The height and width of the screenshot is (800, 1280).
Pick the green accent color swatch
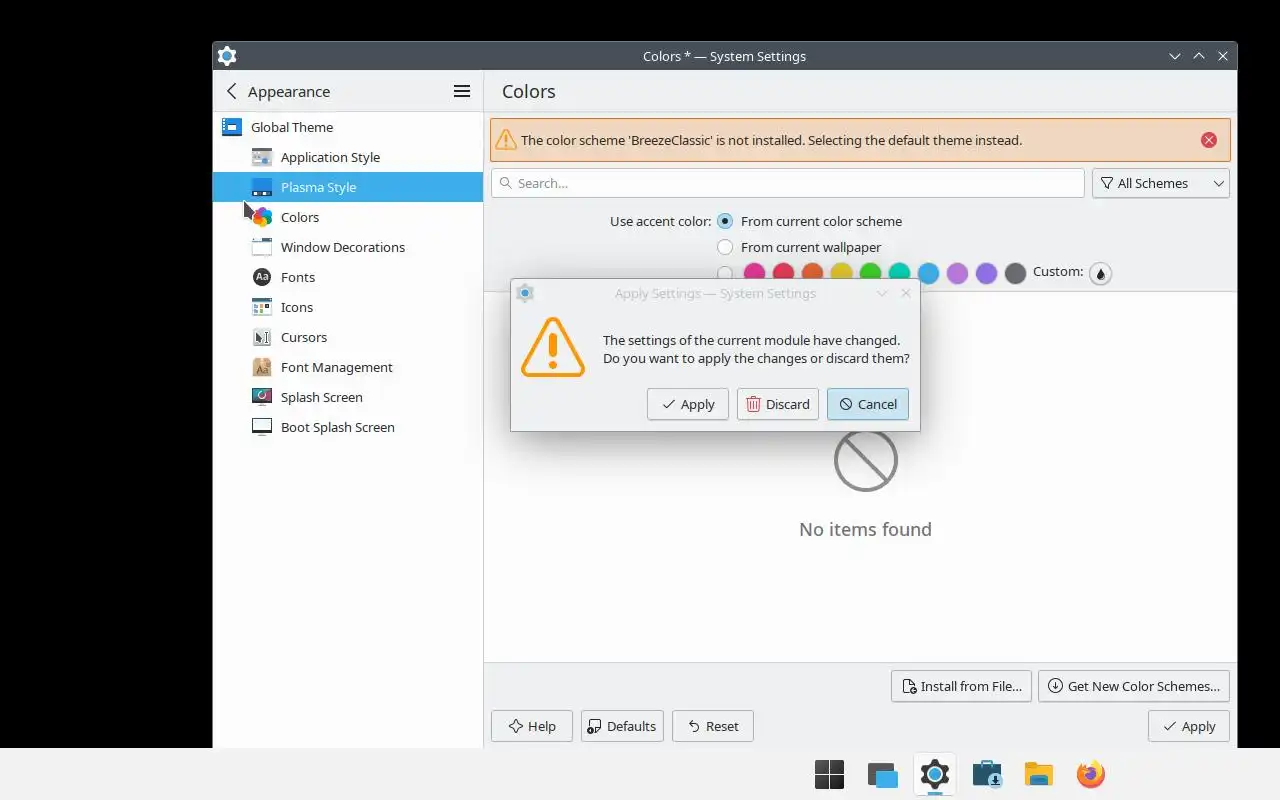coord(870,273)
